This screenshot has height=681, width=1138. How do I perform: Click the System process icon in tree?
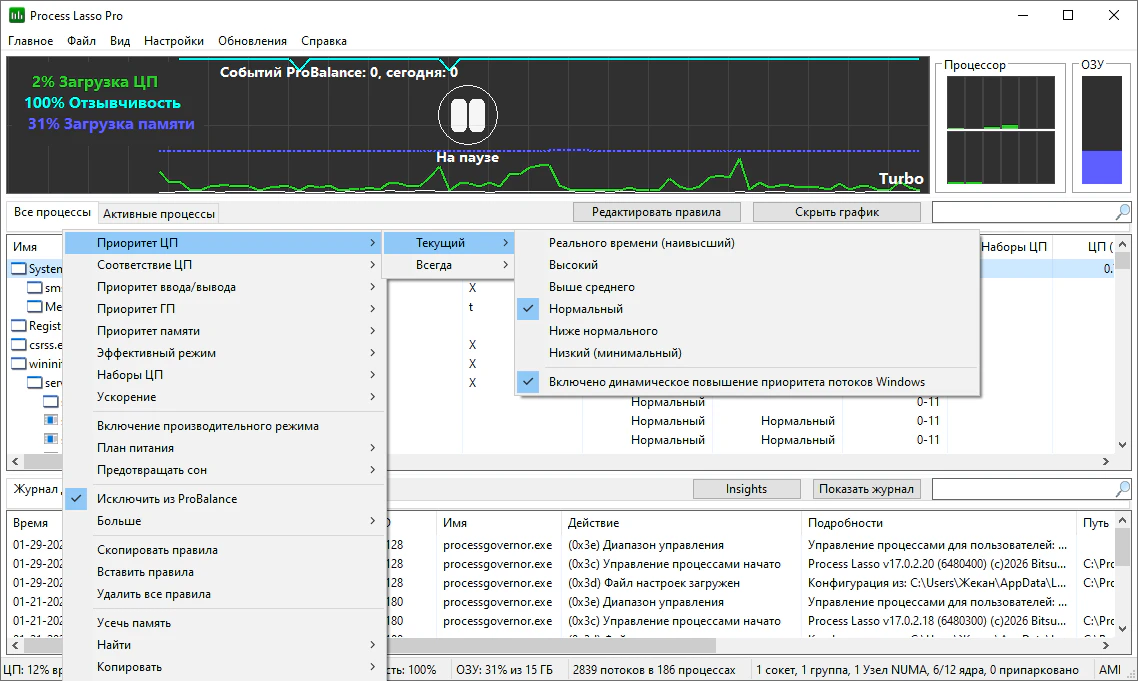(19, 269)
